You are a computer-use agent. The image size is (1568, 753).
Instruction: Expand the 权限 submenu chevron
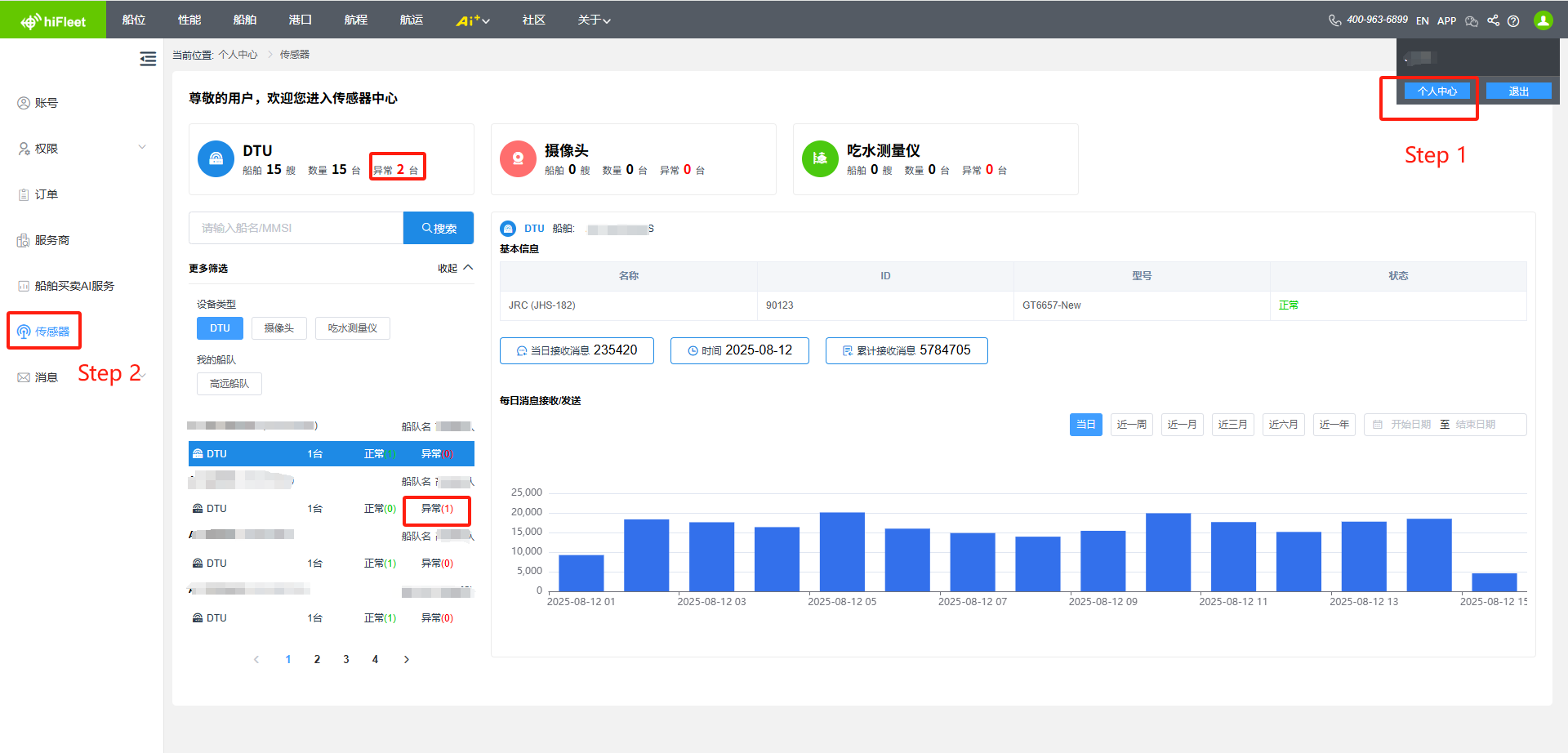pyautogui.click(x=142, y=148)
